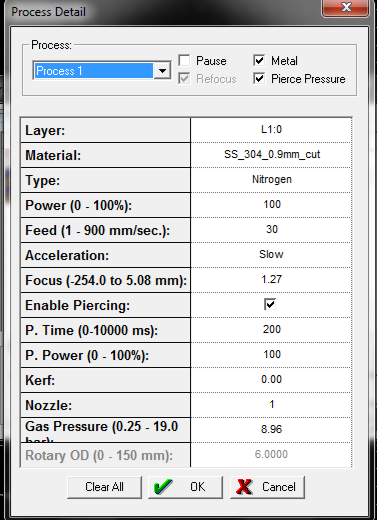This screenshot has height=520, width=377.
Task: Dismiss dialog with the Cancel button
Action: point(267,487)
